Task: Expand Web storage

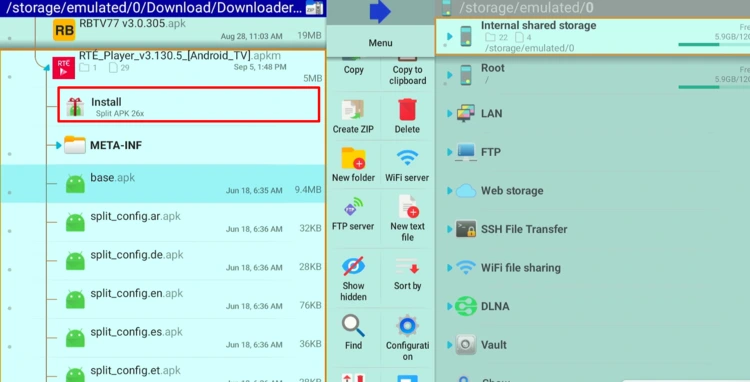Action: click(x=449, y=191)
